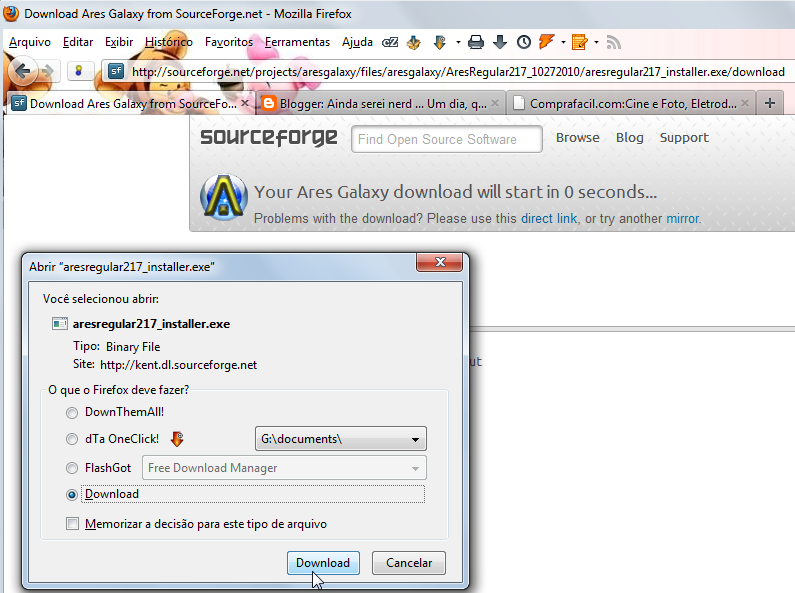795x593 pixels.
Task: Open Blog link on SourceForge header
Action: point(630,137)
